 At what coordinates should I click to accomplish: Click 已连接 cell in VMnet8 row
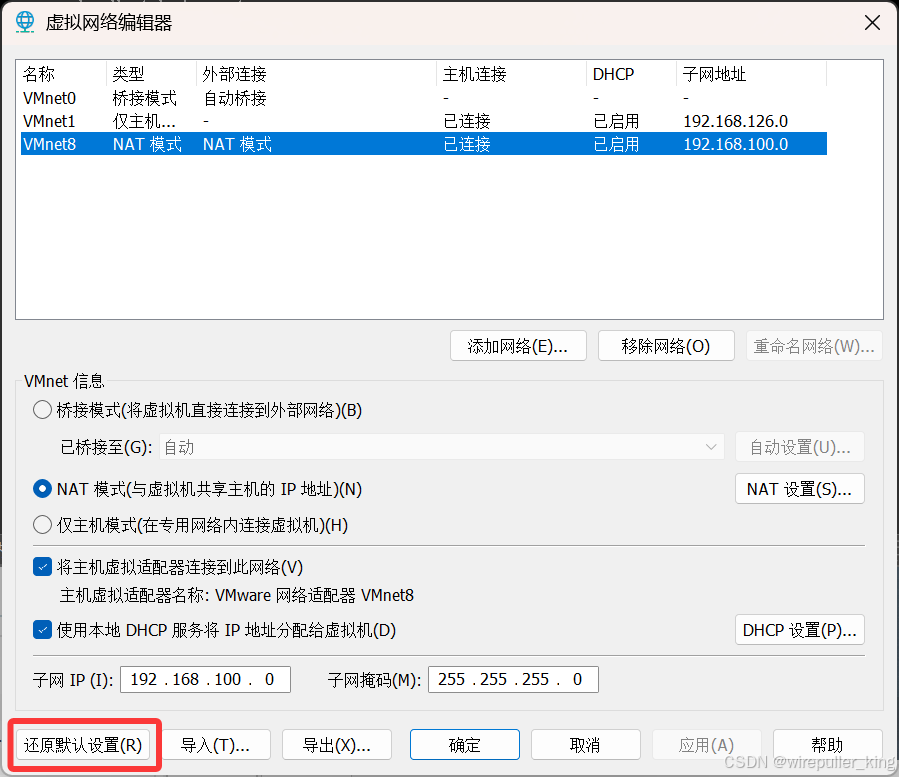(x=467, y=144)
